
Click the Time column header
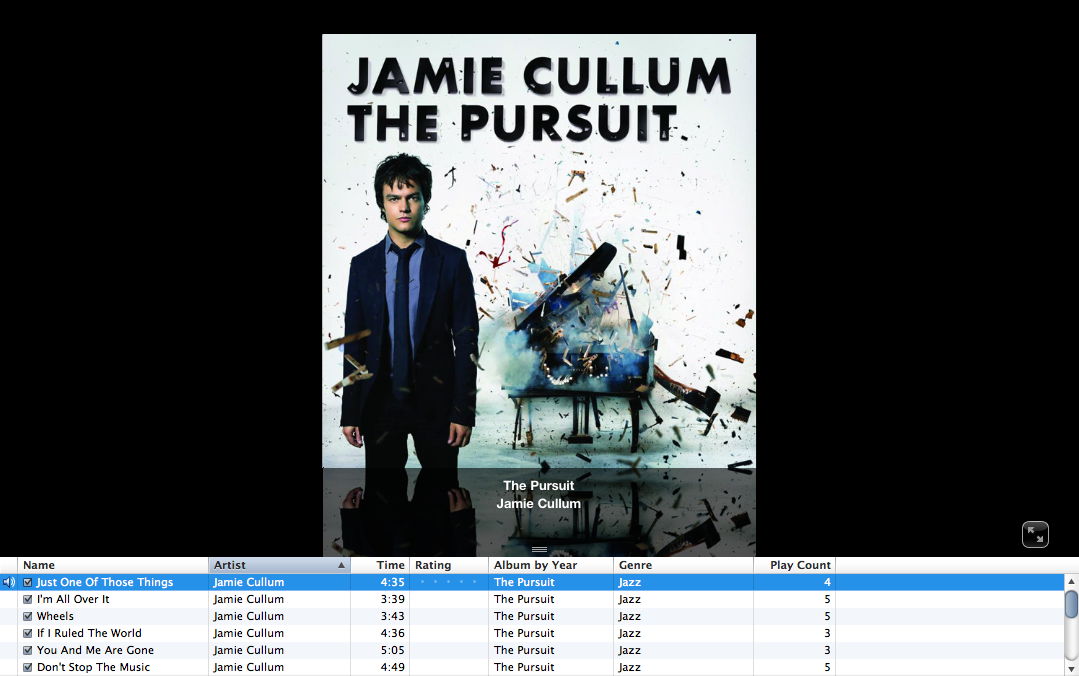[x=380, y=565]
